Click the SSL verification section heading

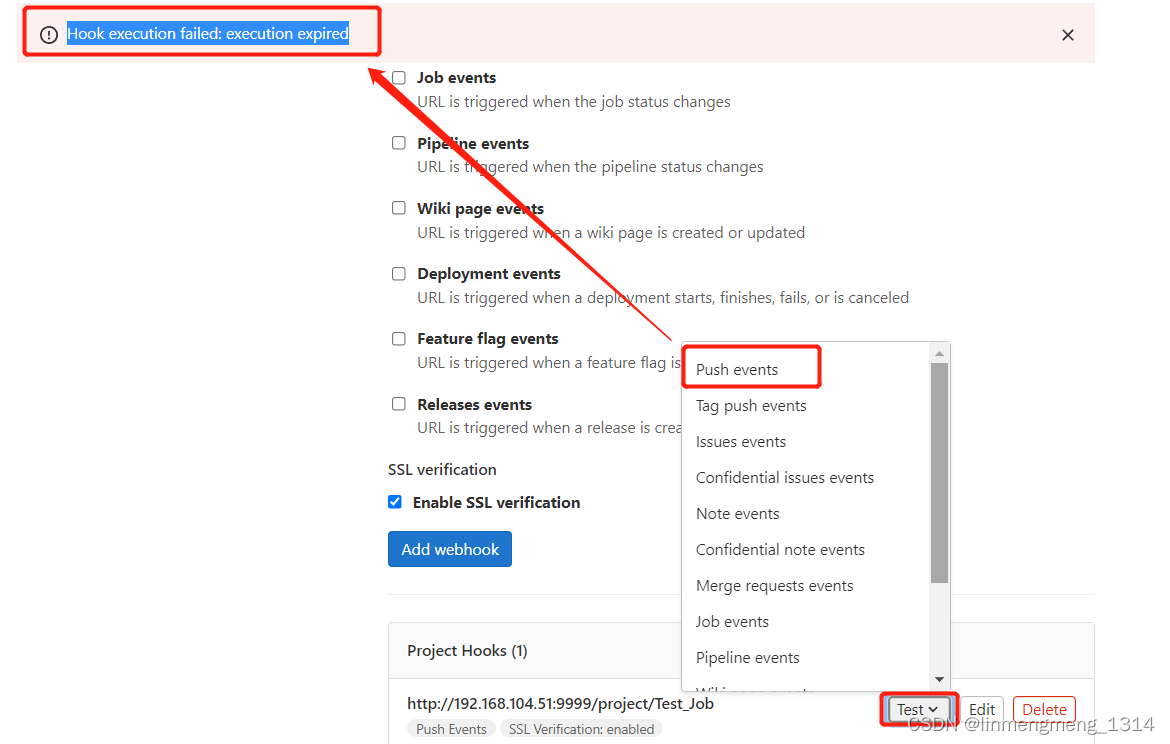(442, 469)
